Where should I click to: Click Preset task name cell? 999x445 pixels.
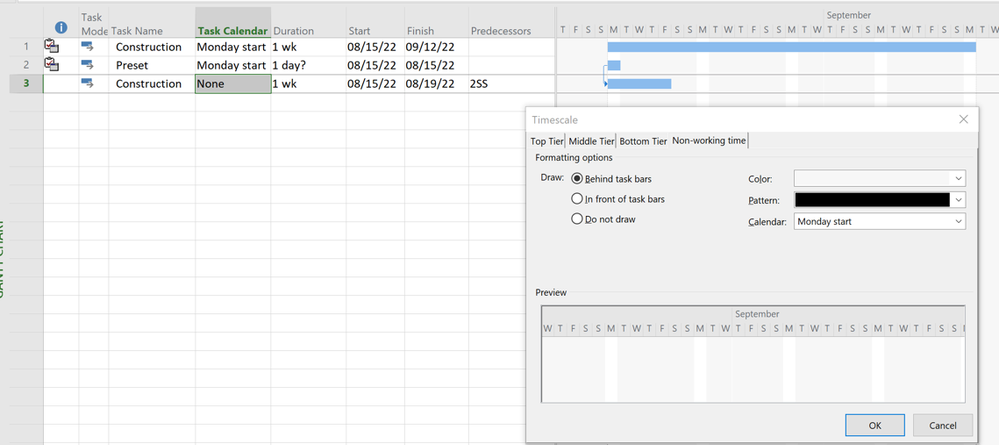152,65
